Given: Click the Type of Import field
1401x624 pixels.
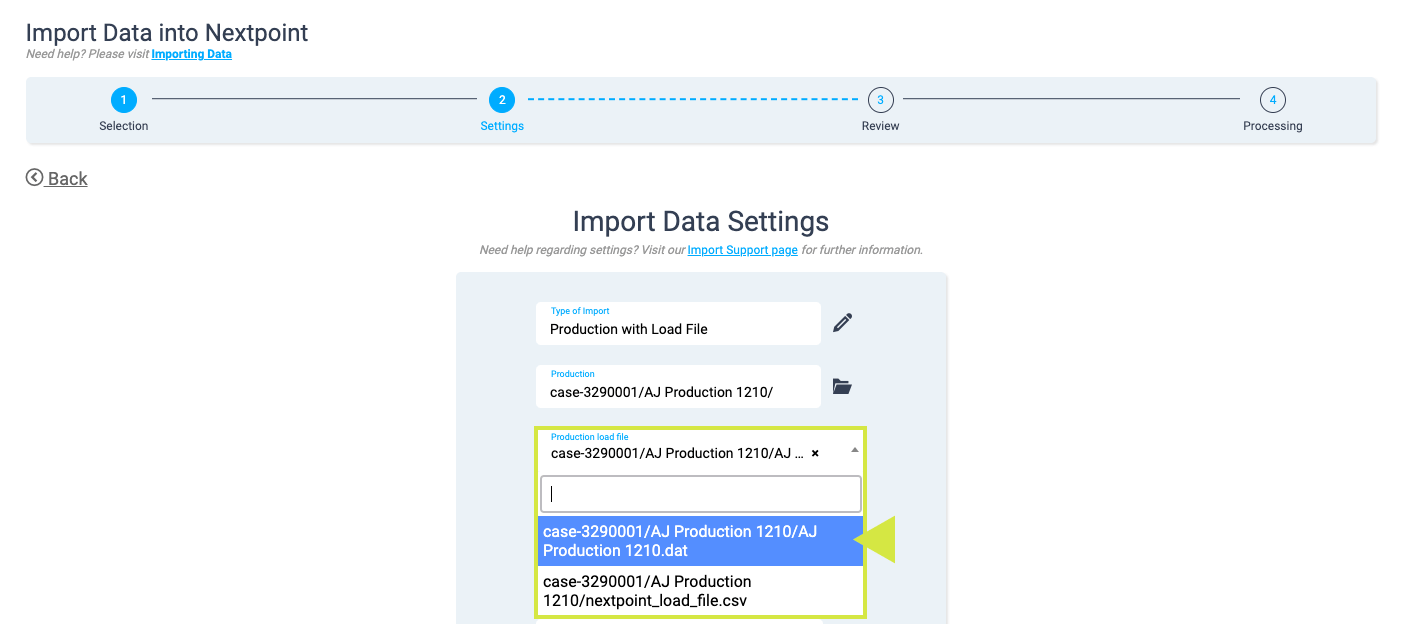Looking at the screenshot, I should point(678,324).
